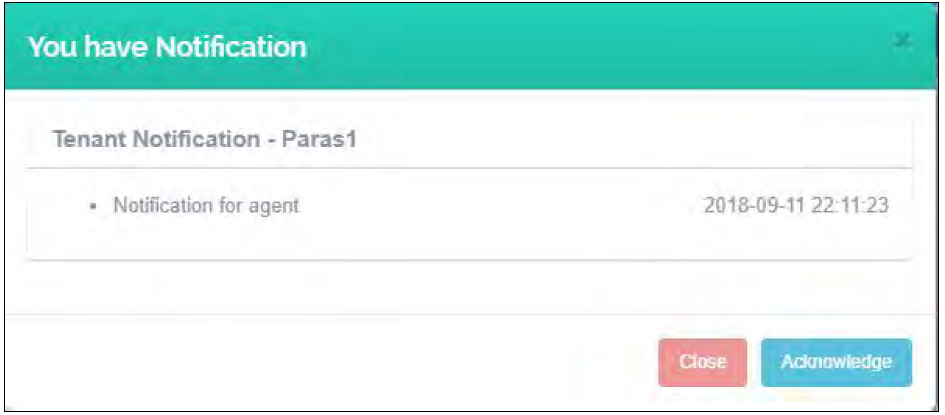945x415 pixels.
Task: Click the 'You have Notification' dialog title
Action: tap(167, 46)
